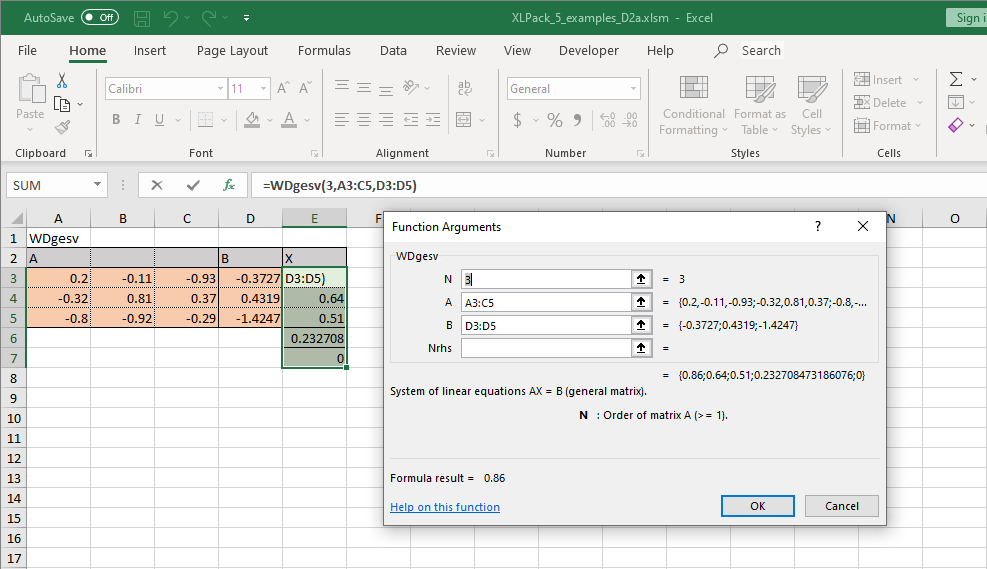Open Customize Quick Access Toolbar dropdown

[x=246, y=18]
